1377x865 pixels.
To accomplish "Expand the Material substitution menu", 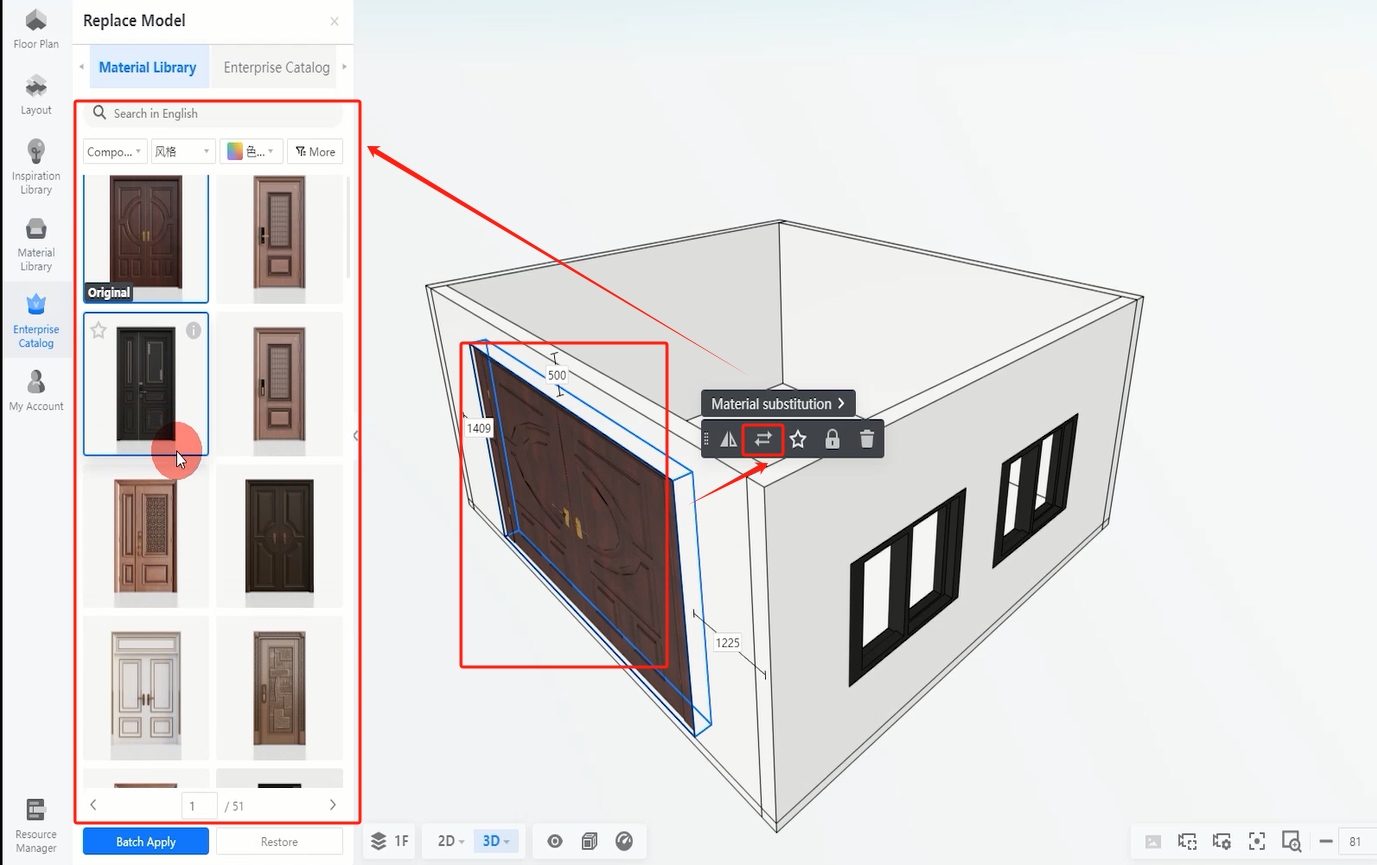I will pyautogui.click(x=778, y=404).
